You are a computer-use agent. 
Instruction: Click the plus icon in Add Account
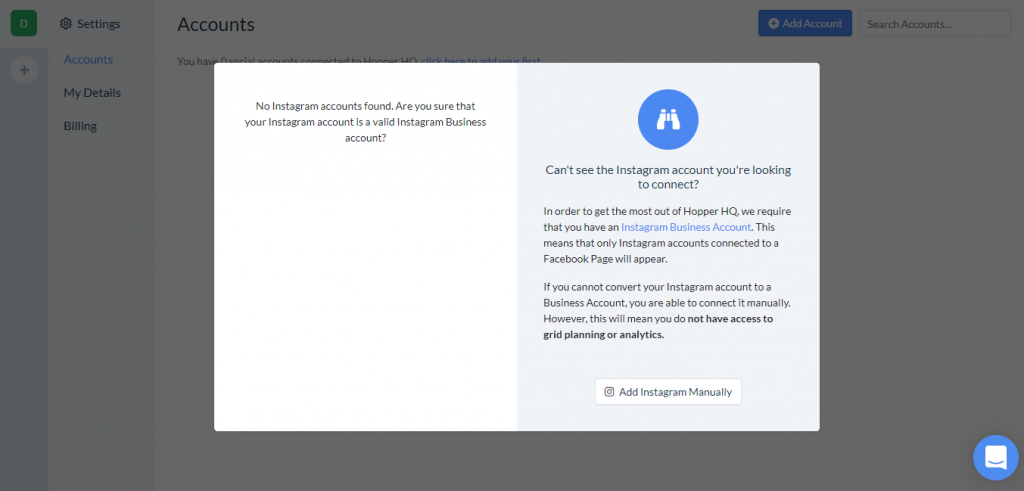pos(772,24)
